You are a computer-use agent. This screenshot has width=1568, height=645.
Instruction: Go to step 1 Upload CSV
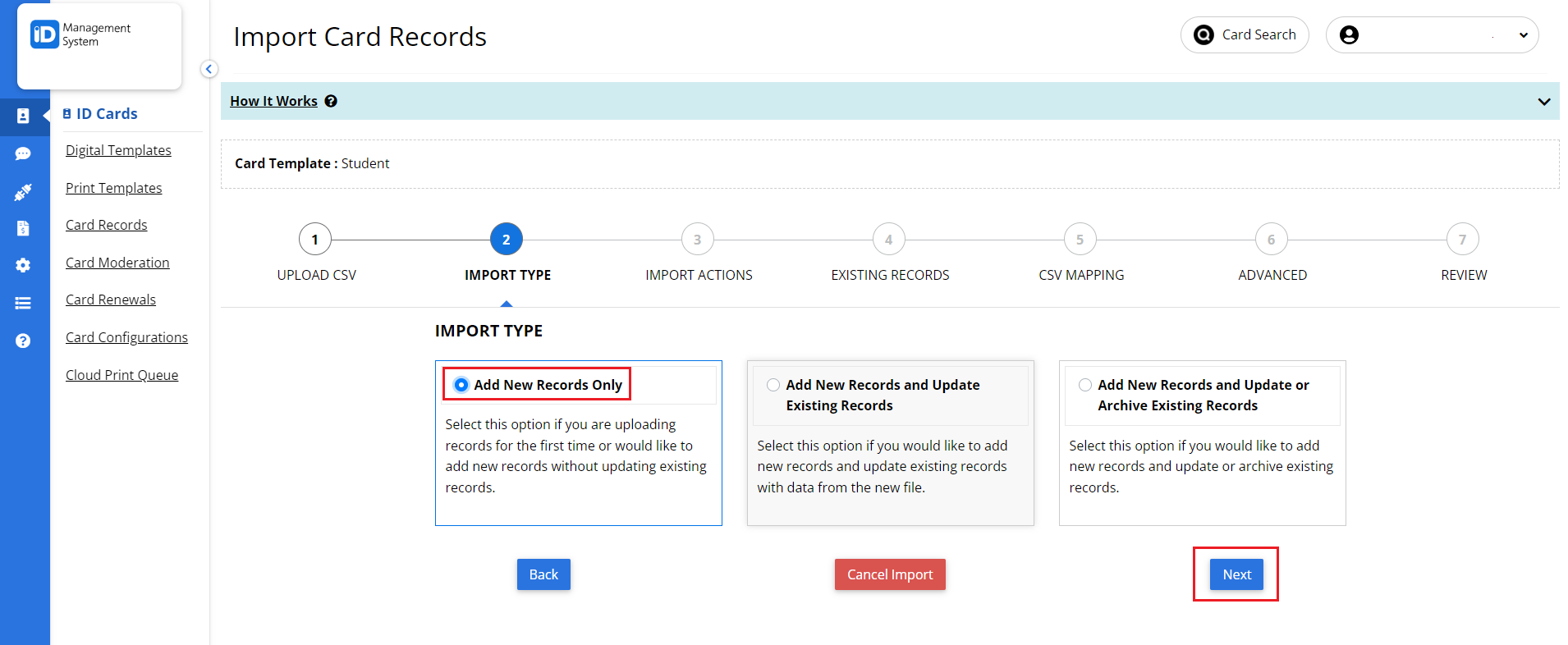315,240
